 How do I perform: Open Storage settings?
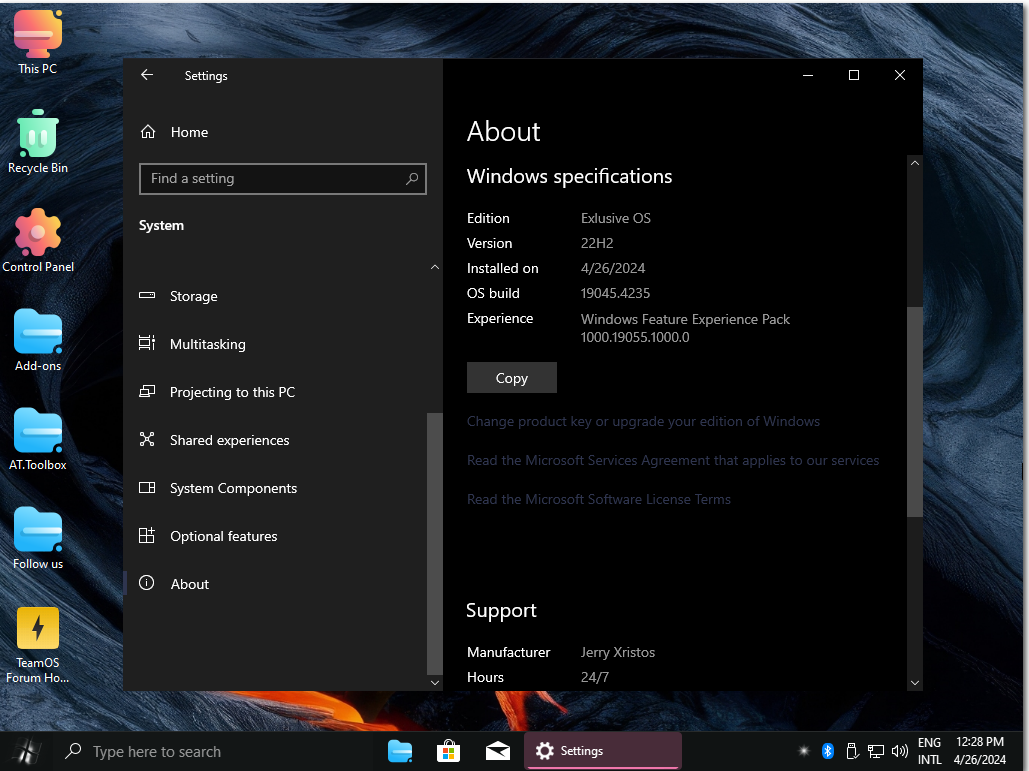pos(193,296)
